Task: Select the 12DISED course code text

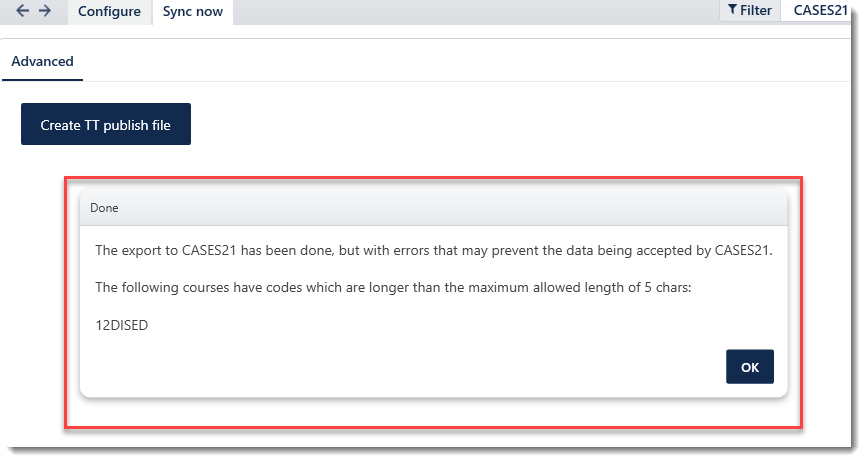Action: click(122, 325)
